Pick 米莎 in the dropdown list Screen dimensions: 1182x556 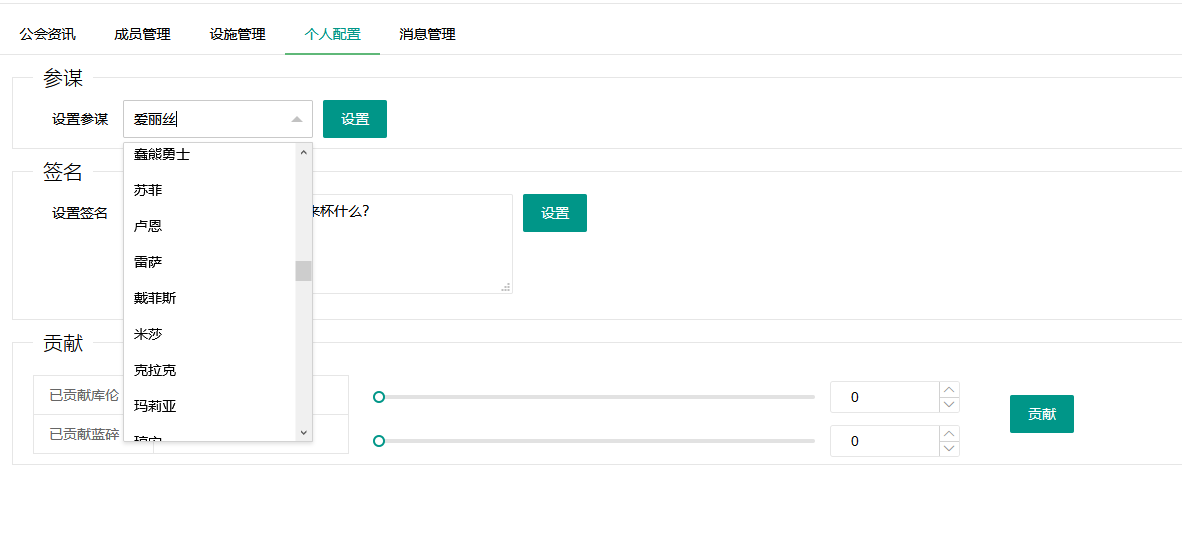tap(210, 335)
